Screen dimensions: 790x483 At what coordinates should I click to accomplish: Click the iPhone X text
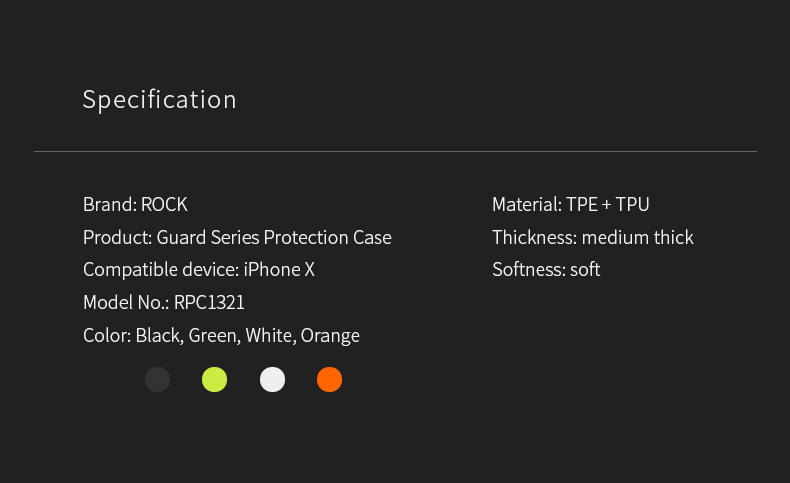click(279, 269)
